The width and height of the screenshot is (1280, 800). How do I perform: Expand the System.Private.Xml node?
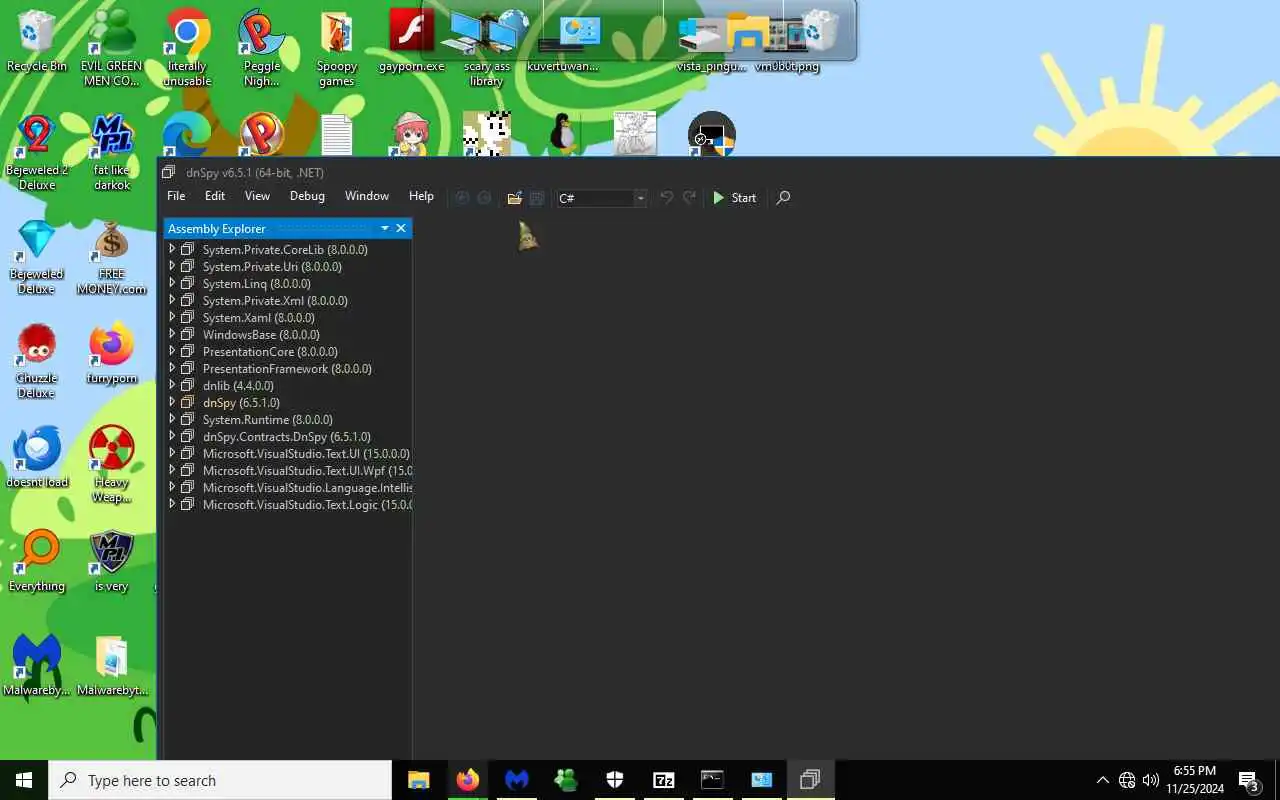172,300
